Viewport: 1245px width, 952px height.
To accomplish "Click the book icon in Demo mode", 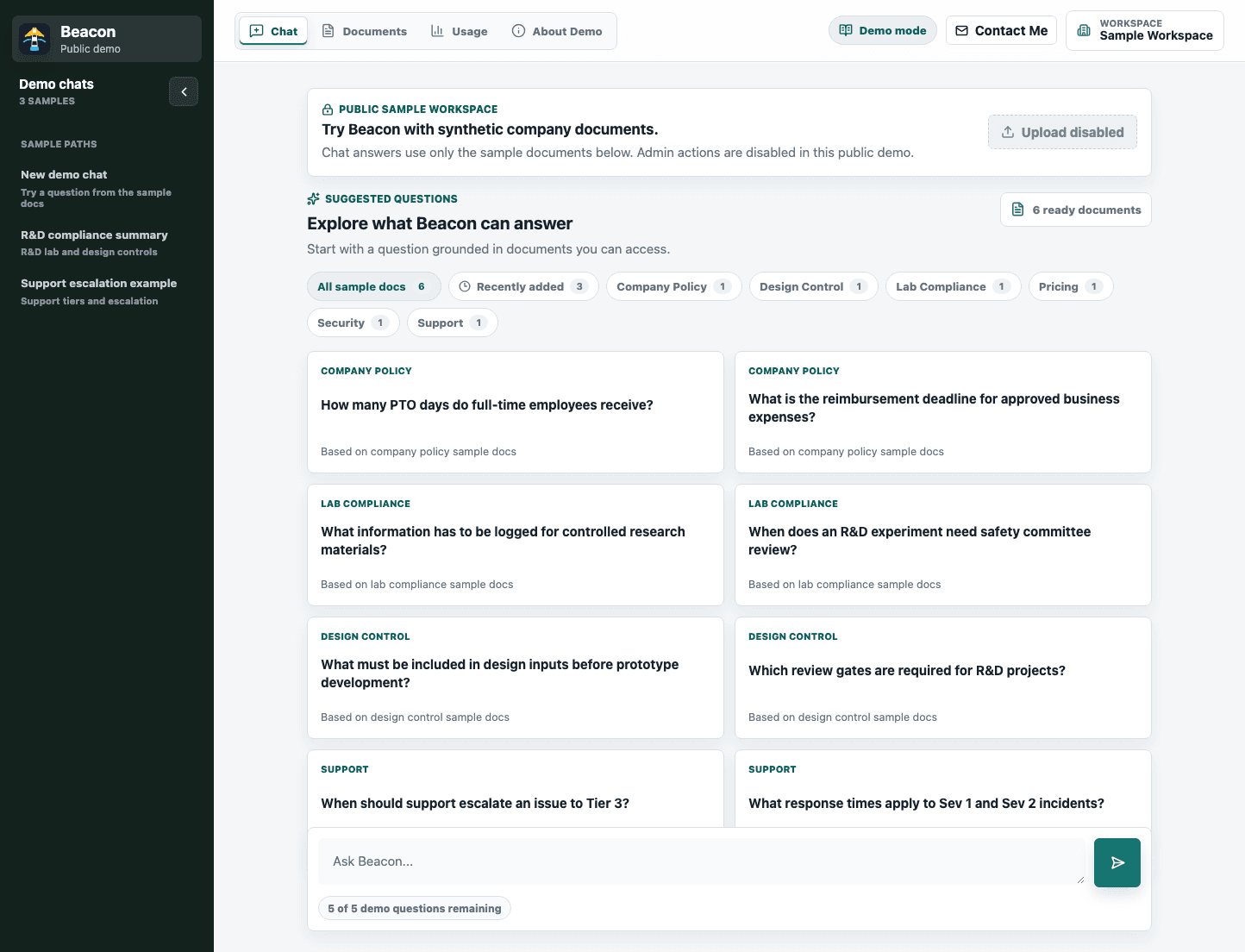I will [846, 30].
